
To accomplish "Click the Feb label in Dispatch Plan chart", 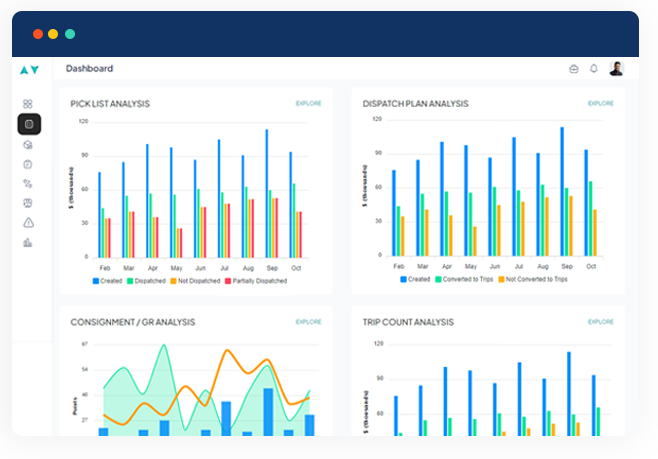I will tap(399, 266).
